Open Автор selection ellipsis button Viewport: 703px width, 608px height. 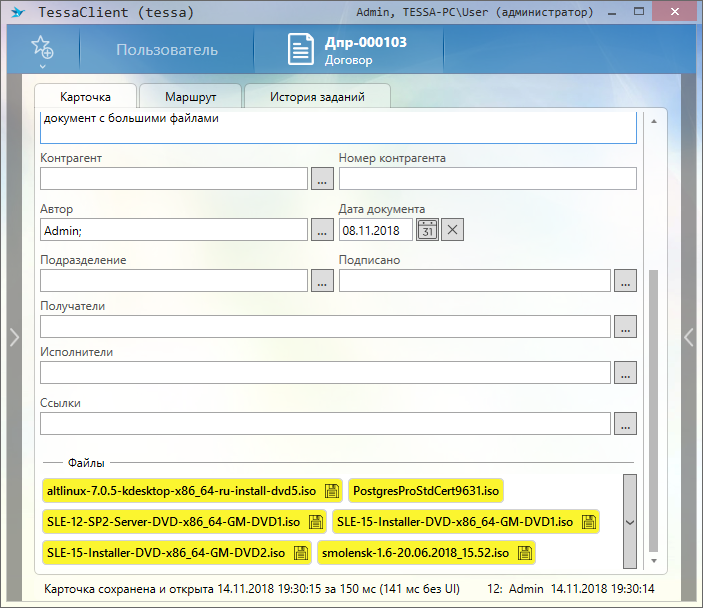pyautogui.click(x=322, y=230)
